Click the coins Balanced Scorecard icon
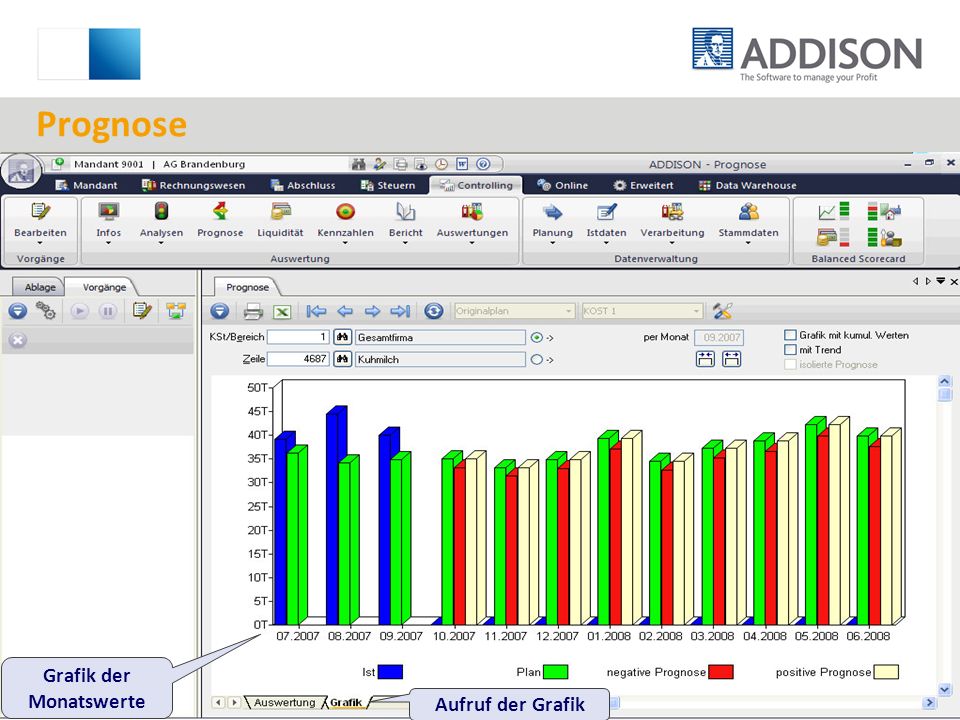Screen dimensions: 960x720 pyautogui.click(x=833, y=237)
